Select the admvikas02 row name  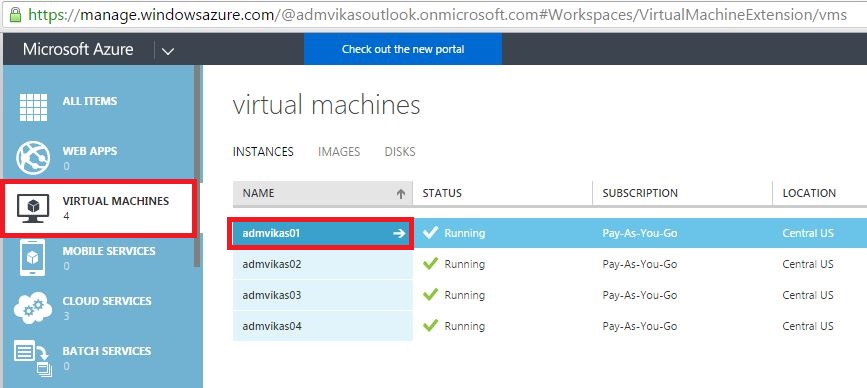point(271,264)
